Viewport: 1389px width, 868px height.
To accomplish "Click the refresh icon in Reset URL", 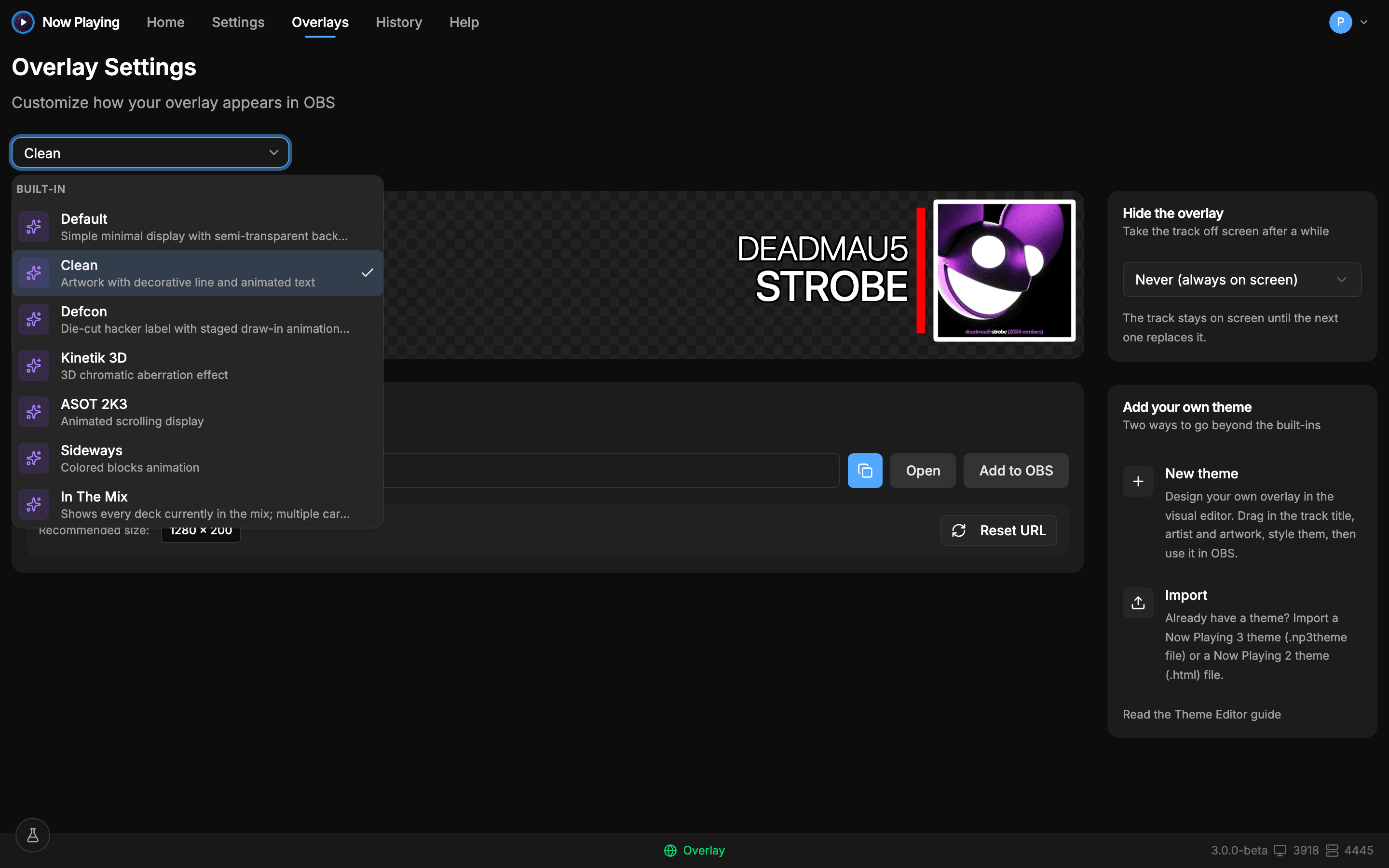I will tap(959, 530).
